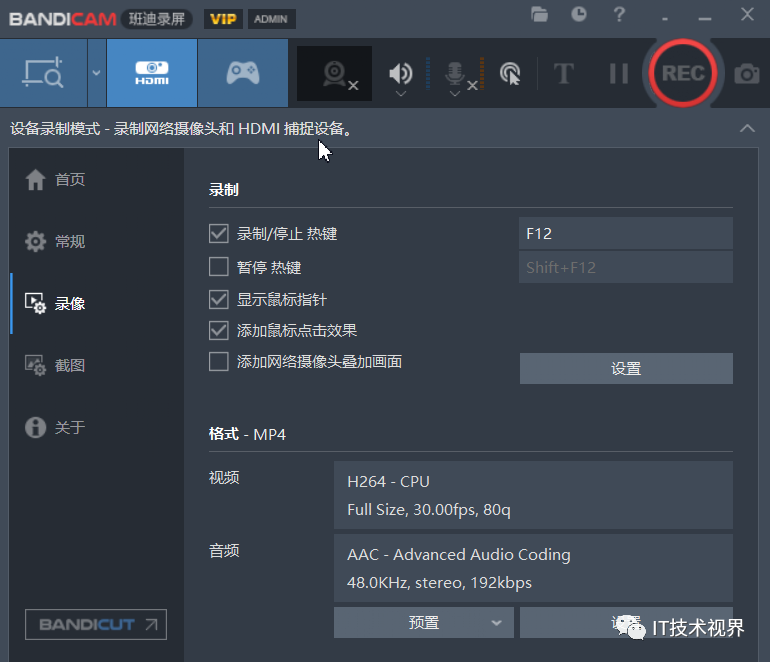This screenshot has height=662, width=770.
Task: Click 48.0KHz, stereo, 192kbps text
Action: (x=439, y=583)
